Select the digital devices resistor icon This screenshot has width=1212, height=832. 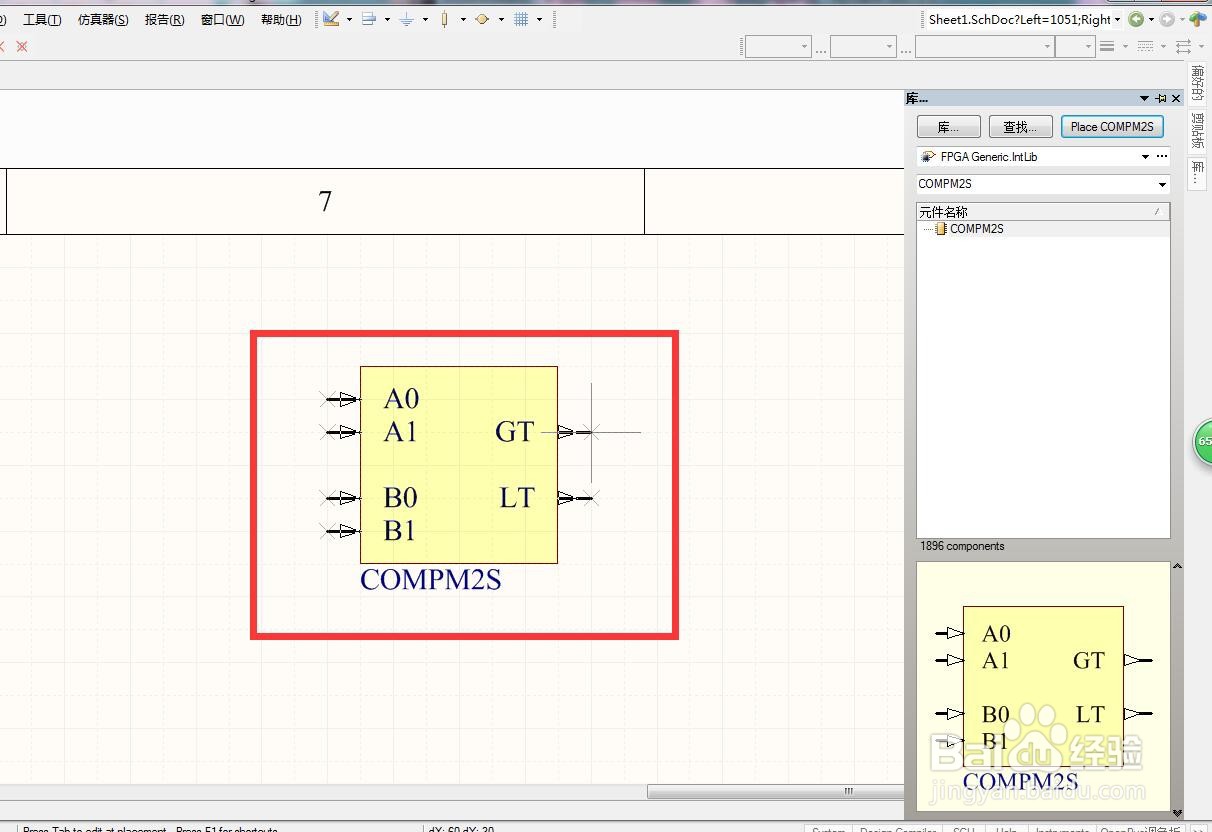[x=445, y=19]
